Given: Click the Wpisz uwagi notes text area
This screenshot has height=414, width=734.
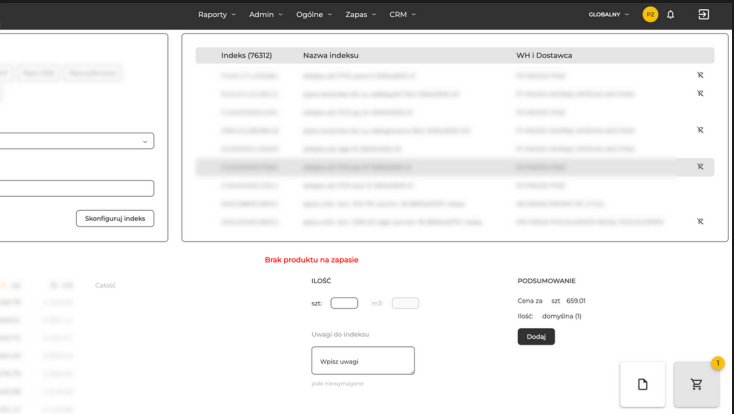Looking at the screenshot, I should click(362, 360).
